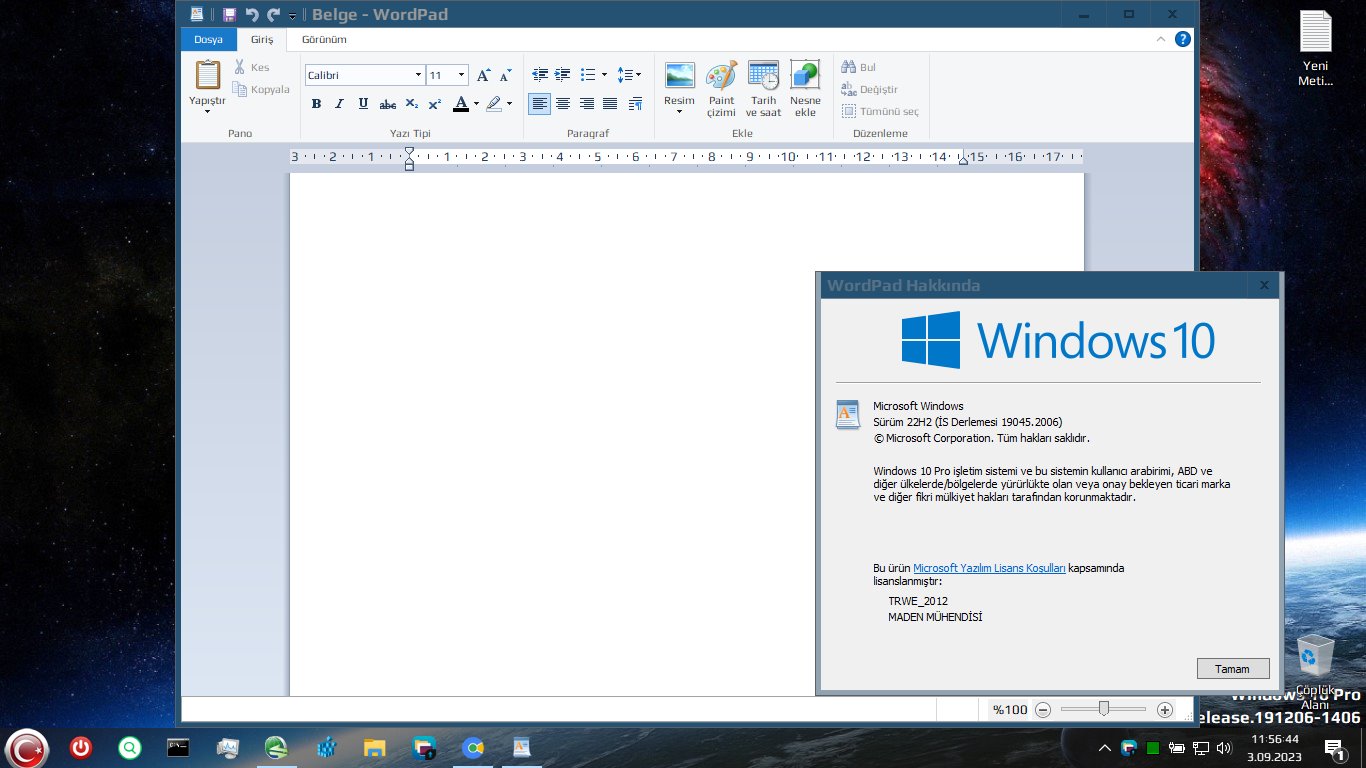Toggle italic formatting
This screenshot has height=768, width=1366.
[339, 104]
